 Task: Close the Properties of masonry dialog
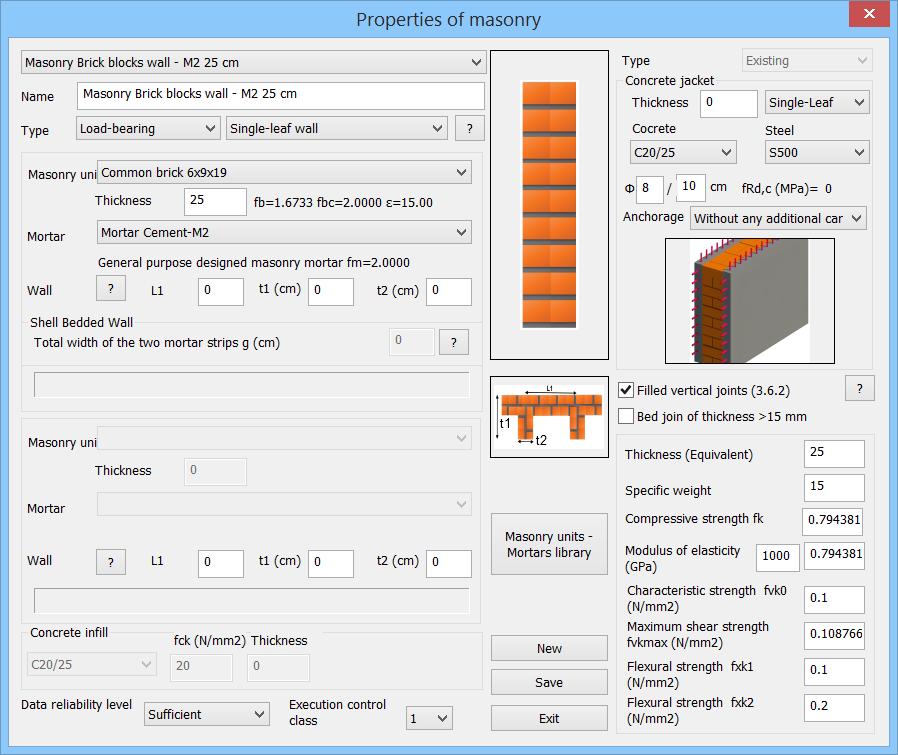point(869,14)
